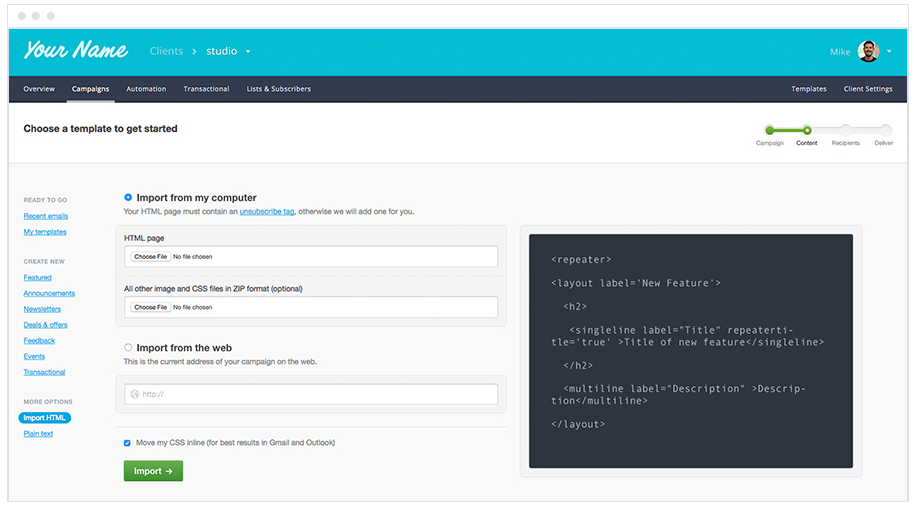The height and width of the screenshot is (507, 914).
Task: Click the Recipients step marker
Action: 845,130
